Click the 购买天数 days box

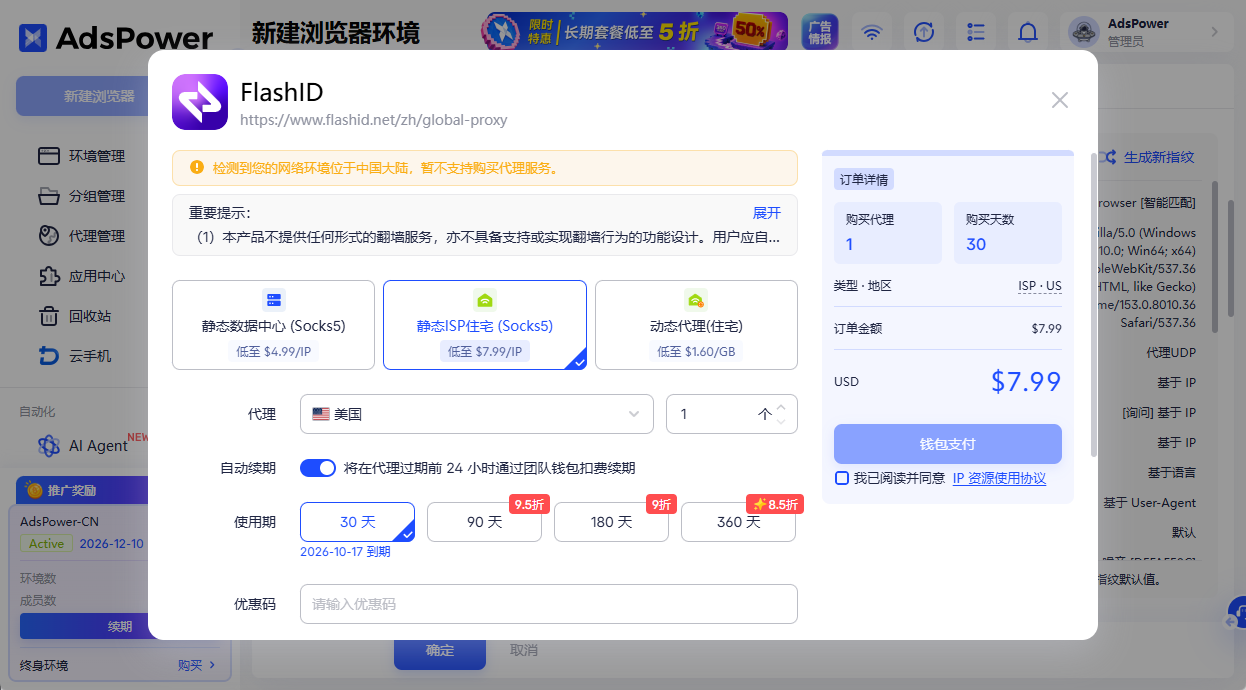(x=1008, y=233)
